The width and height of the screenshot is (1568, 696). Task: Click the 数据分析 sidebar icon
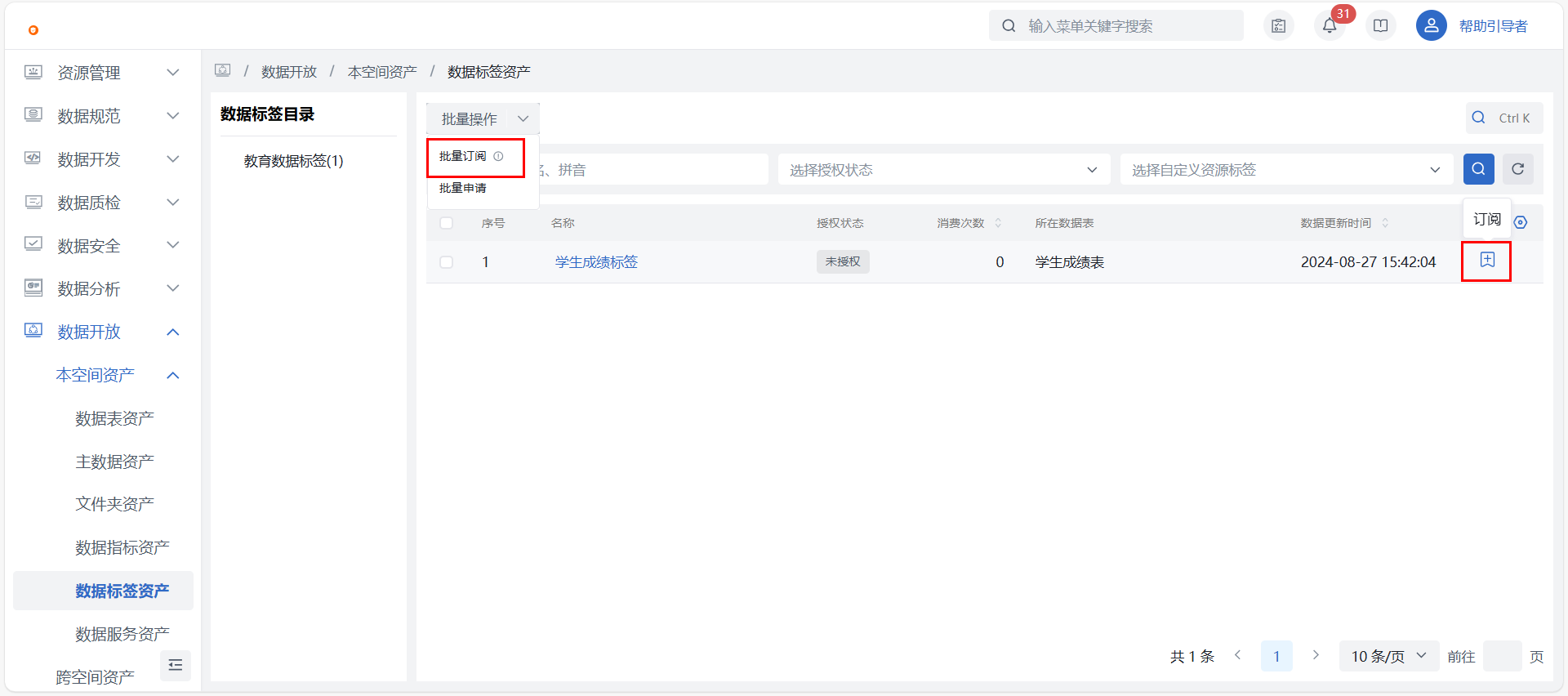[x=33, y=288]
